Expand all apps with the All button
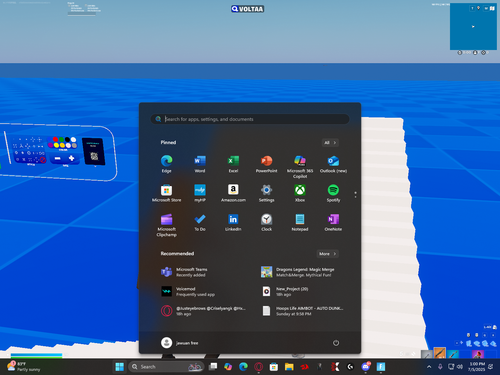This screenshot has width=500, height=375. pos(330,143)
